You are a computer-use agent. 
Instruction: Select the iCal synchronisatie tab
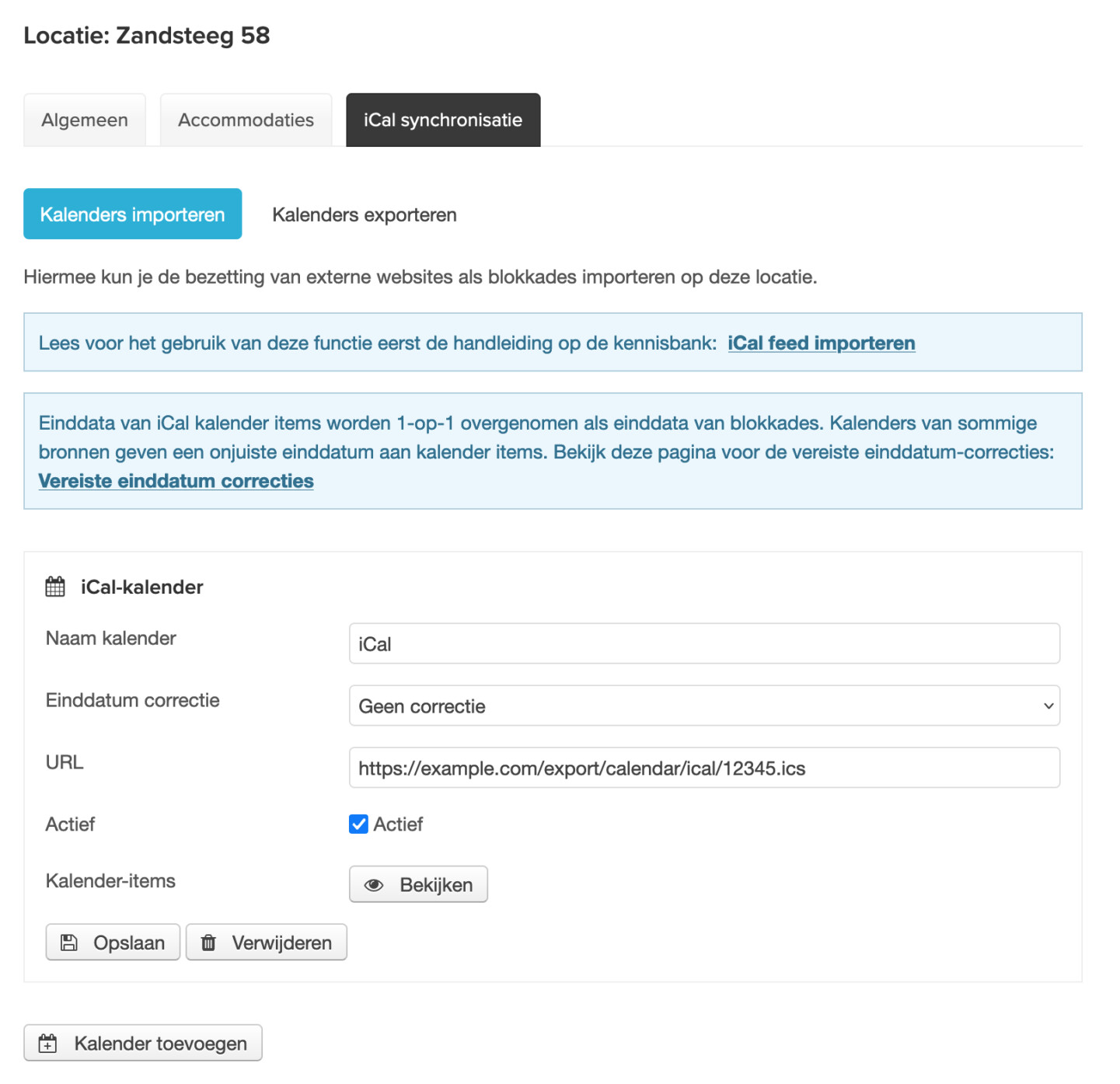click(443, 120)
